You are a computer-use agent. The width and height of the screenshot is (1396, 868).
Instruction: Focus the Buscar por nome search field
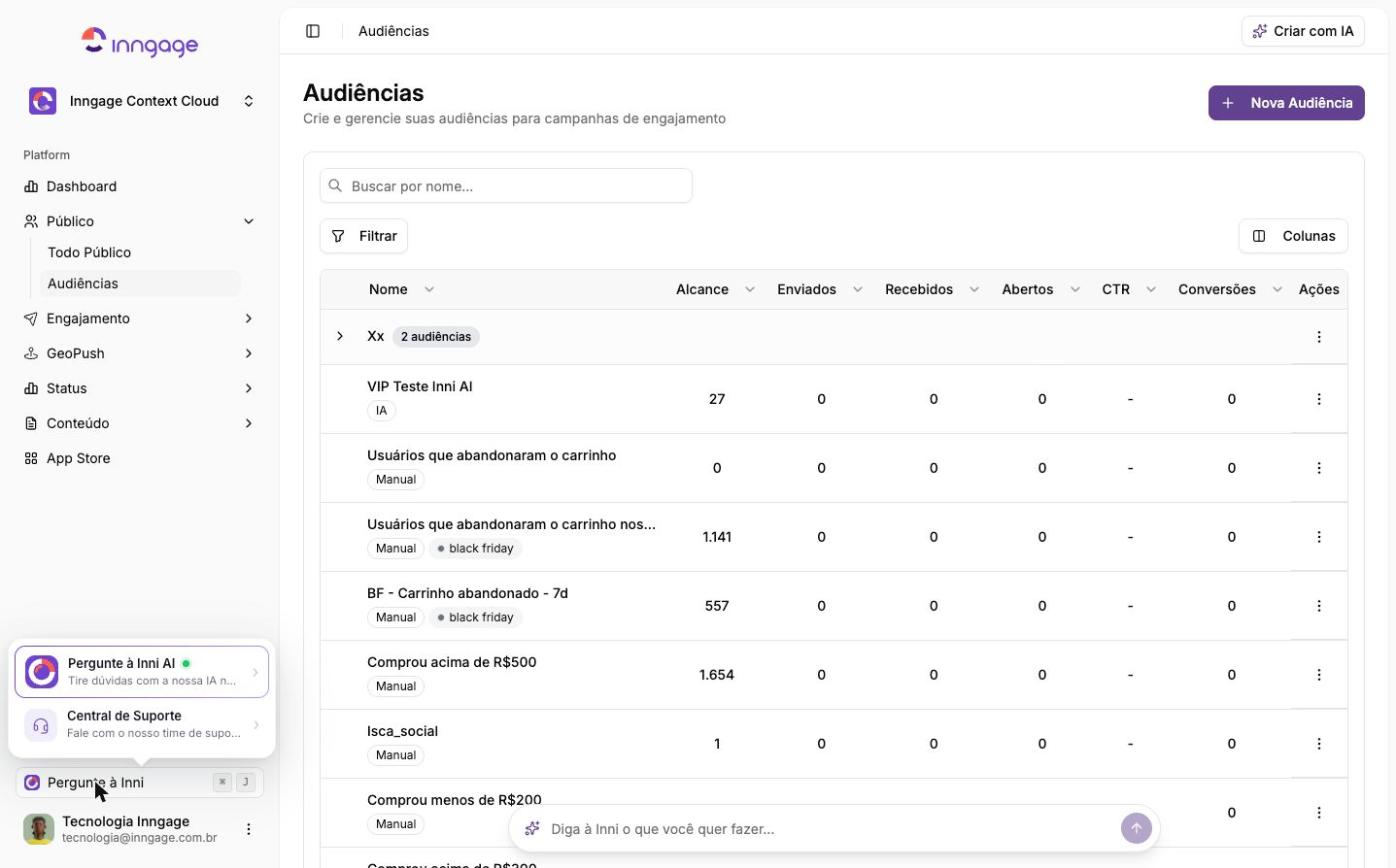(506, 186)
